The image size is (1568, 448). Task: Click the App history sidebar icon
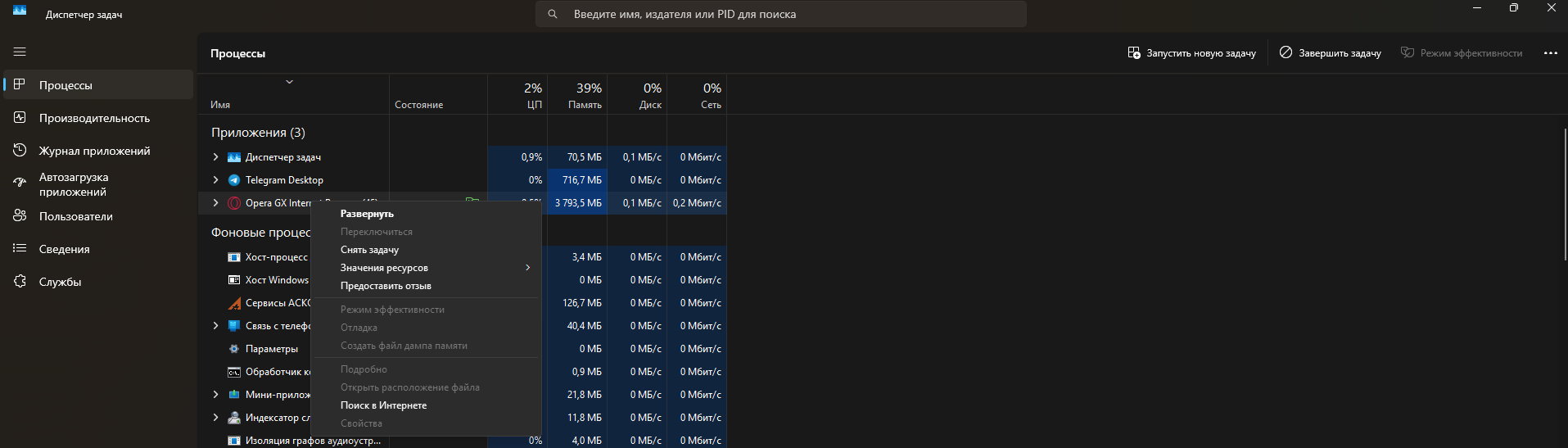20,150
